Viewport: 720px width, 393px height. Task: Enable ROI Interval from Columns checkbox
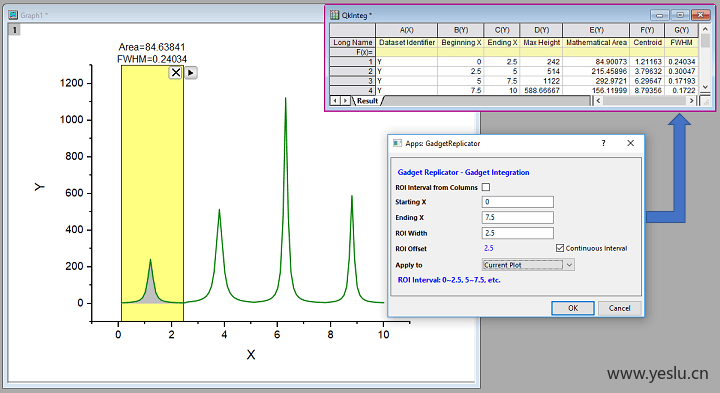[486, 187]
